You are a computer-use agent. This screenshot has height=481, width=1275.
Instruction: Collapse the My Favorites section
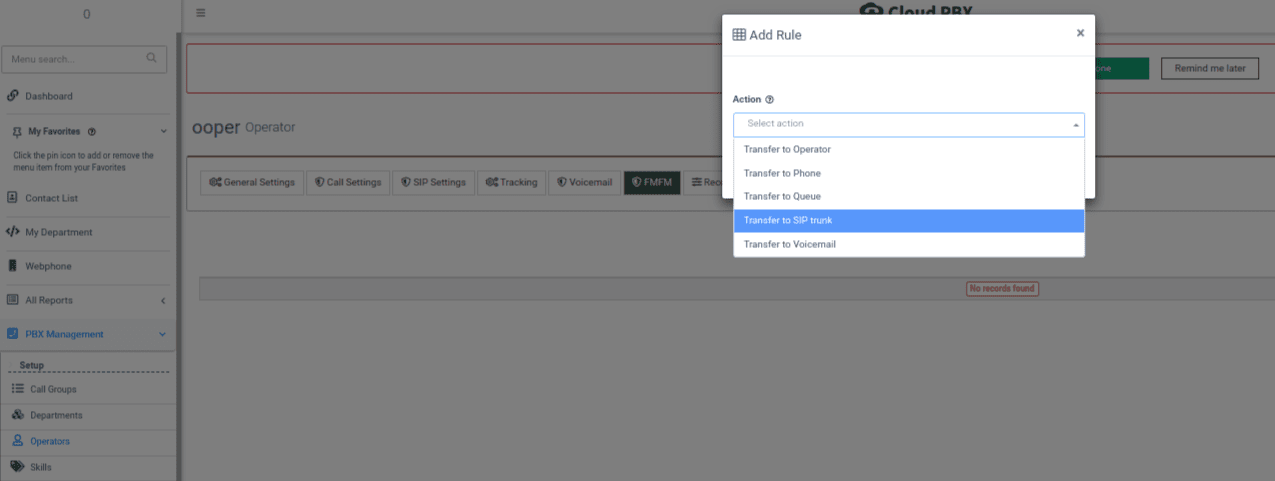click(x=163, y=131)
